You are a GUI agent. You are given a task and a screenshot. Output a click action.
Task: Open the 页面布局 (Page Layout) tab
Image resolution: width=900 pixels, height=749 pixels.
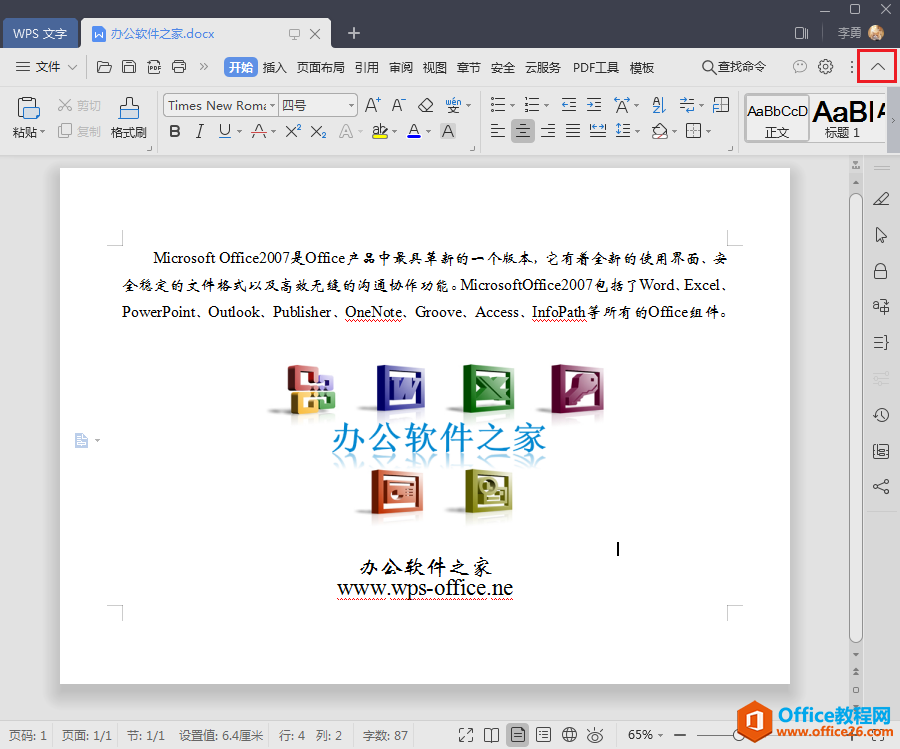point(320,68)
